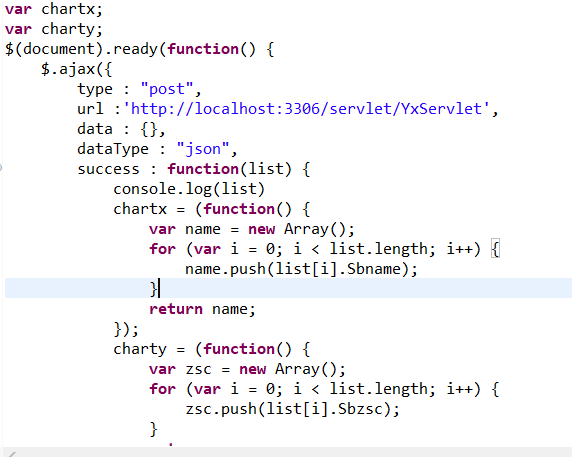Select the "post" string value
This screenshot has height=457, width=572.
click(167, 89)
